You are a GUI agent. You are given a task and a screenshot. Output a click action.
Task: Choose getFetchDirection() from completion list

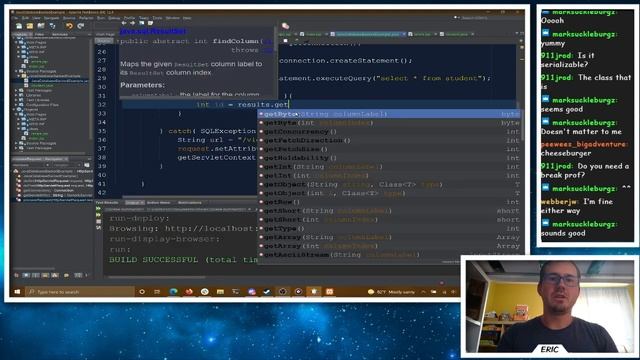click(x=389, y=140)
